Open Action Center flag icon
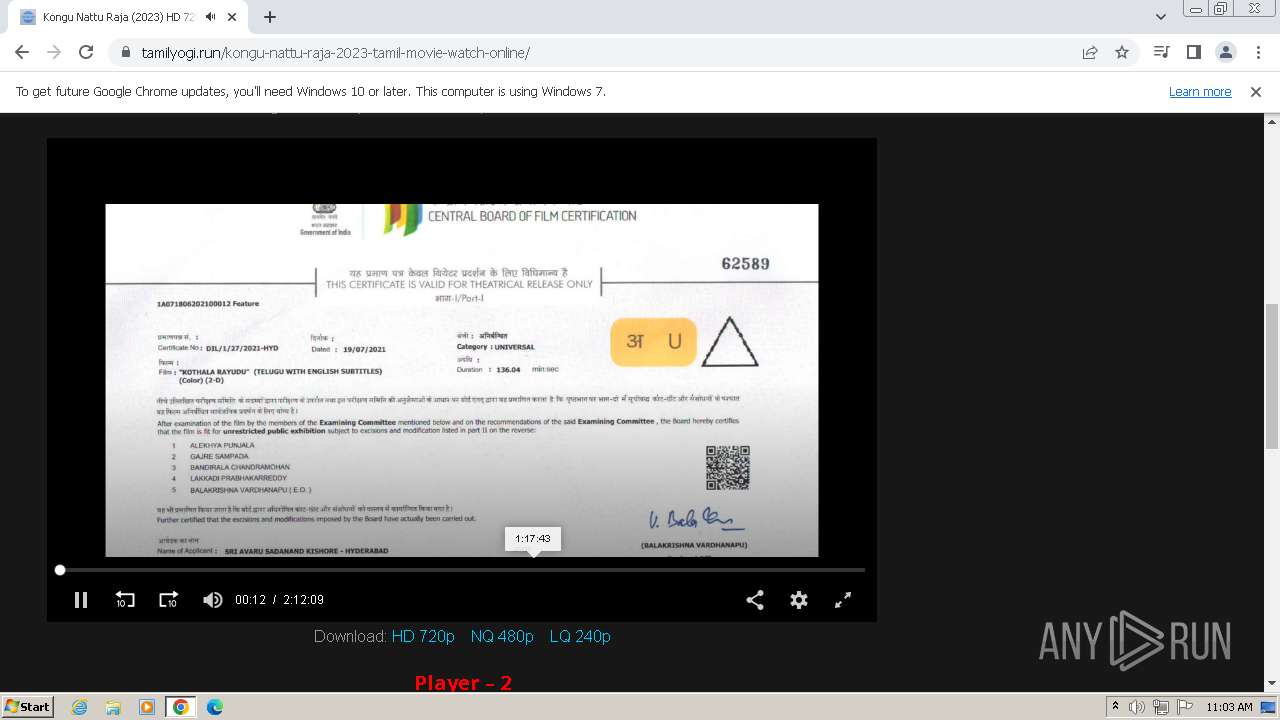 tap(1184, 707)
